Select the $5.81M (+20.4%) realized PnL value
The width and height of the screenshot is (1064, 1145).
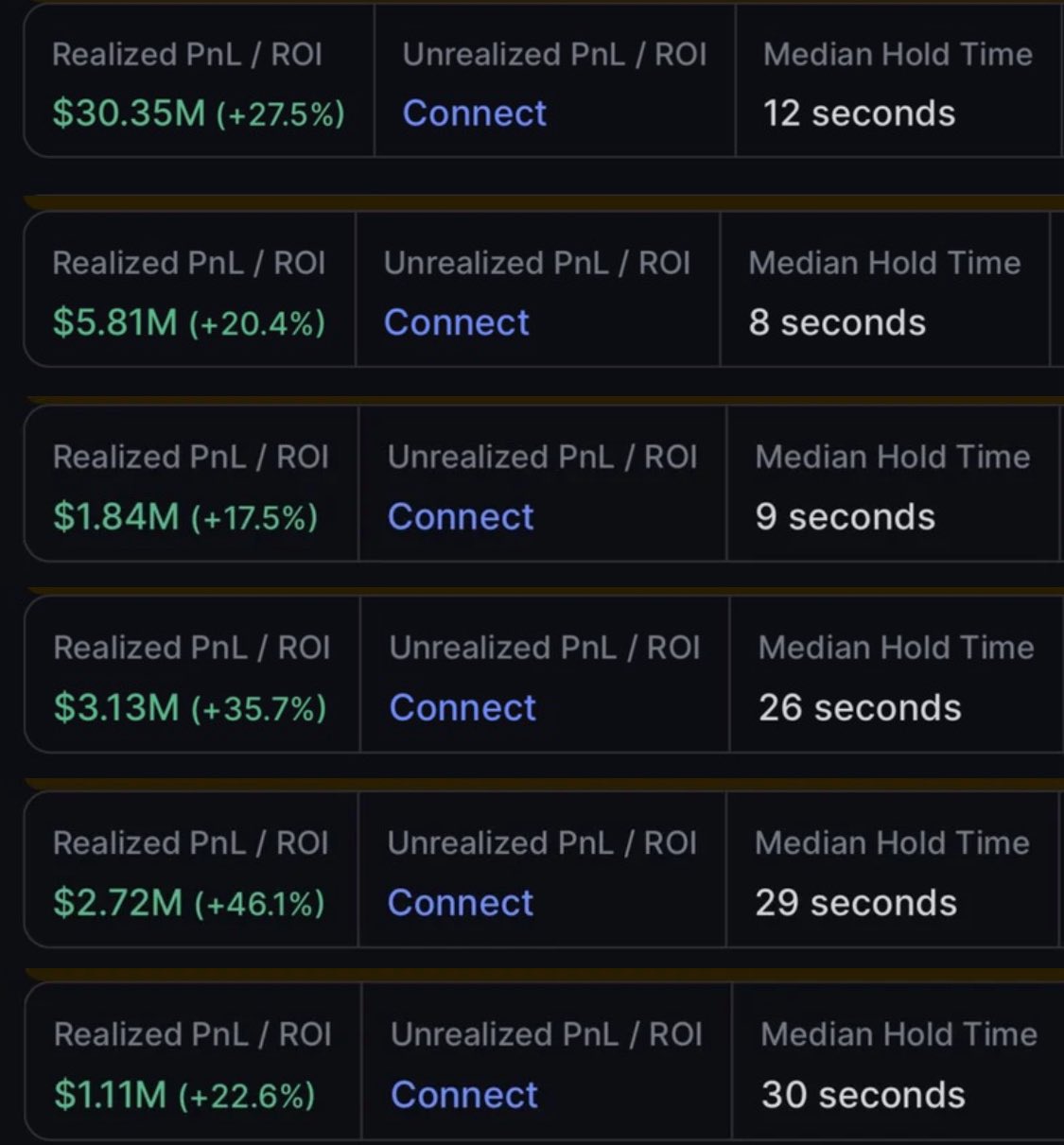click(189, 322)
